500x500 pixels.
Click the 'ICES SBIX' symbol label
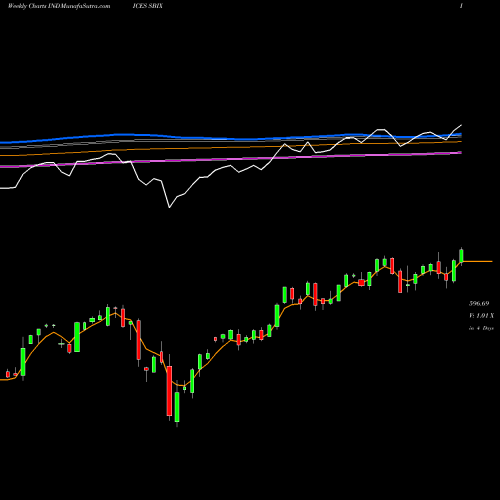pyautogui.click(x=147, y=6)
